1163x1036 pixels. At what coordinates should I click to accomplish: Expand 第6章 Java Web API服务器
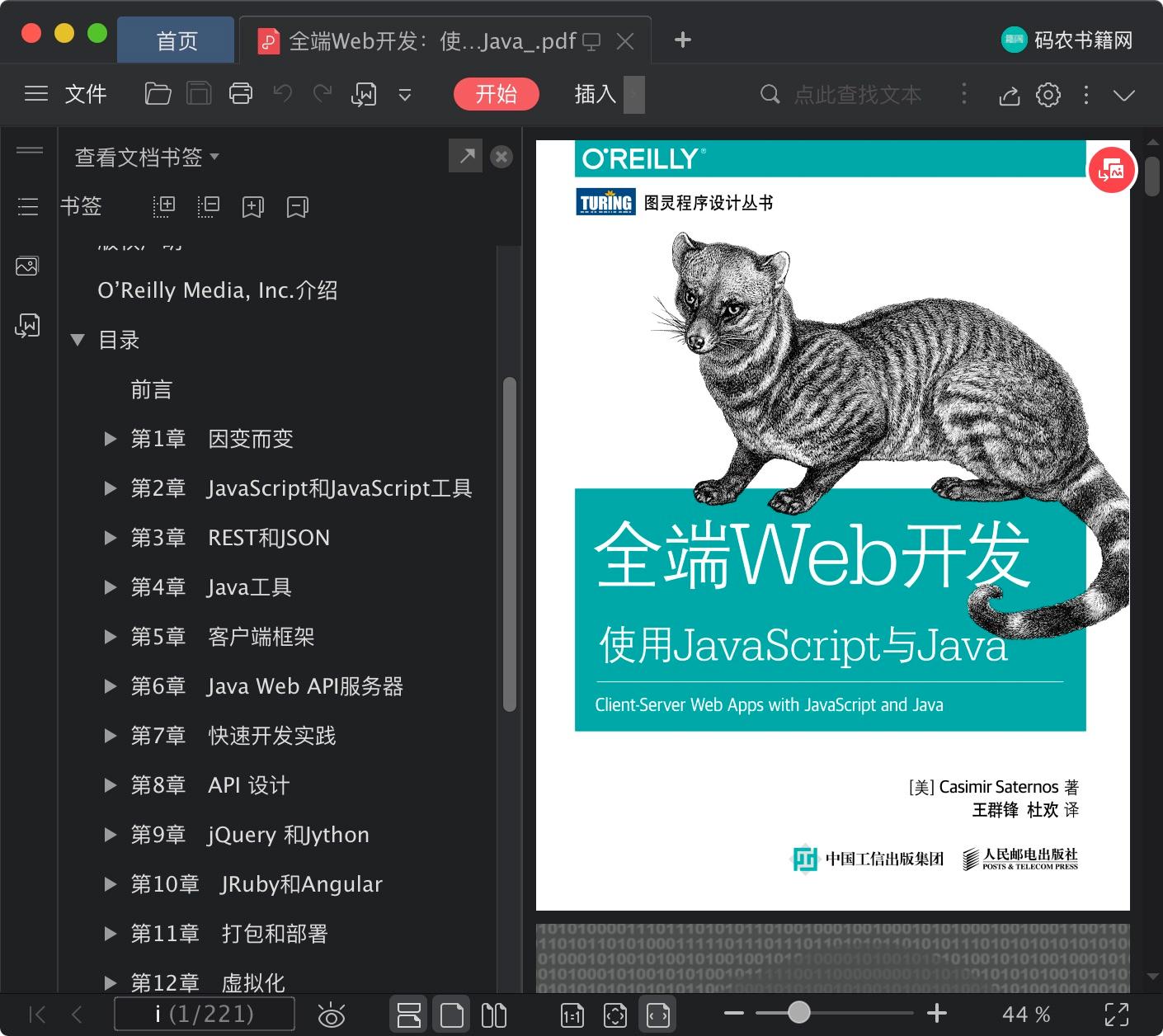(110, 686)
